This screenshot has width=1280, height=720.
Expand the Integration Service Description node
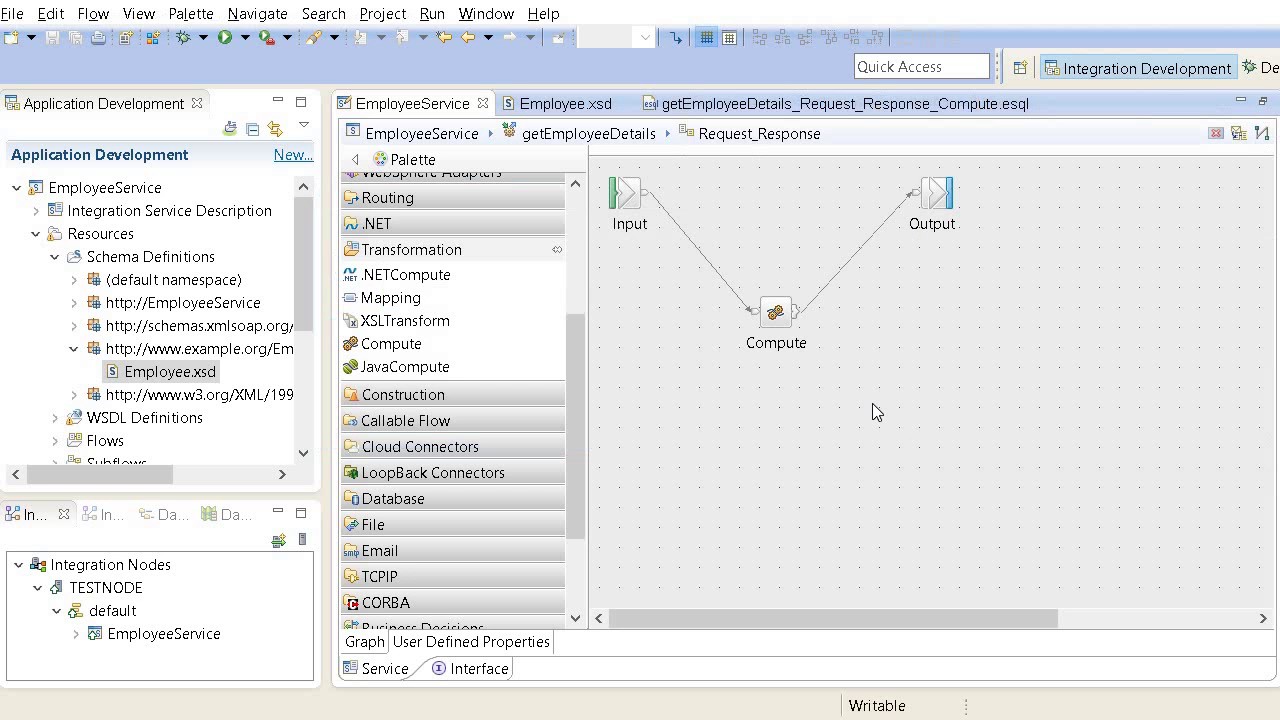[x=36, y=211]
